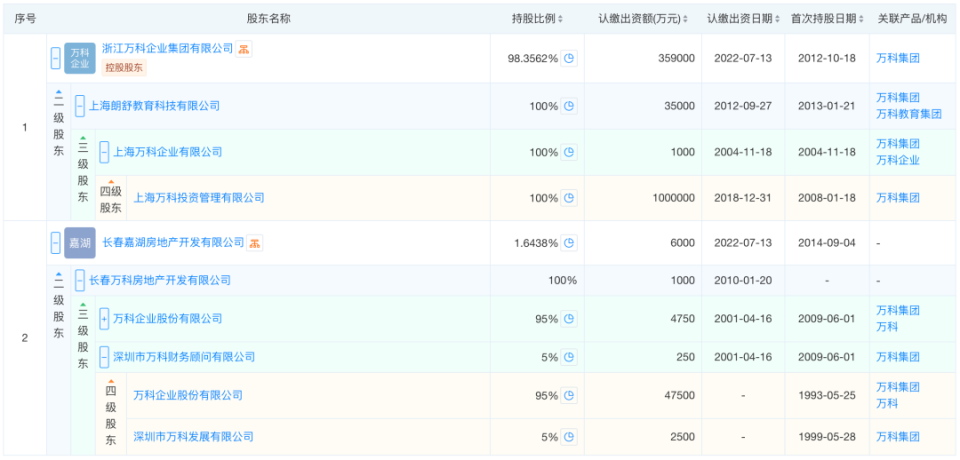Viewport: 960px width, 460px height.
Task: Open pie chart icon in the 4750 万科企业股份 row
Action: click(x=569, y=319)
